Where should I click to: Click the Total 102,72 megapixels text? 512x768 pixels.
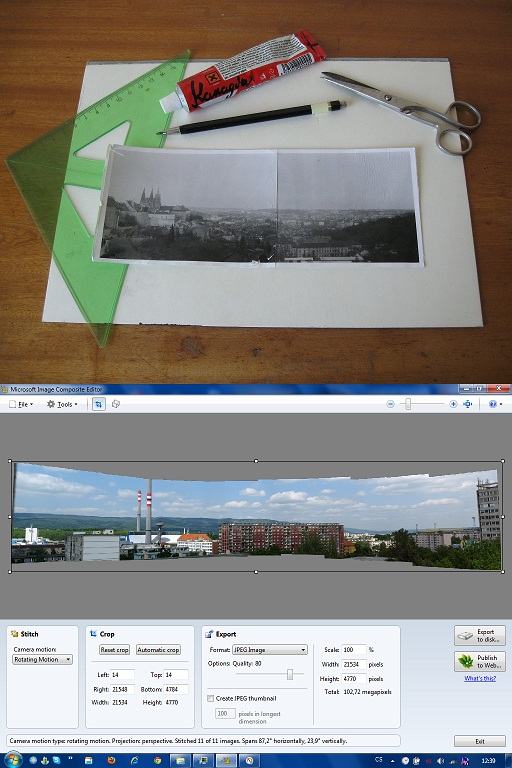point(358,692)
